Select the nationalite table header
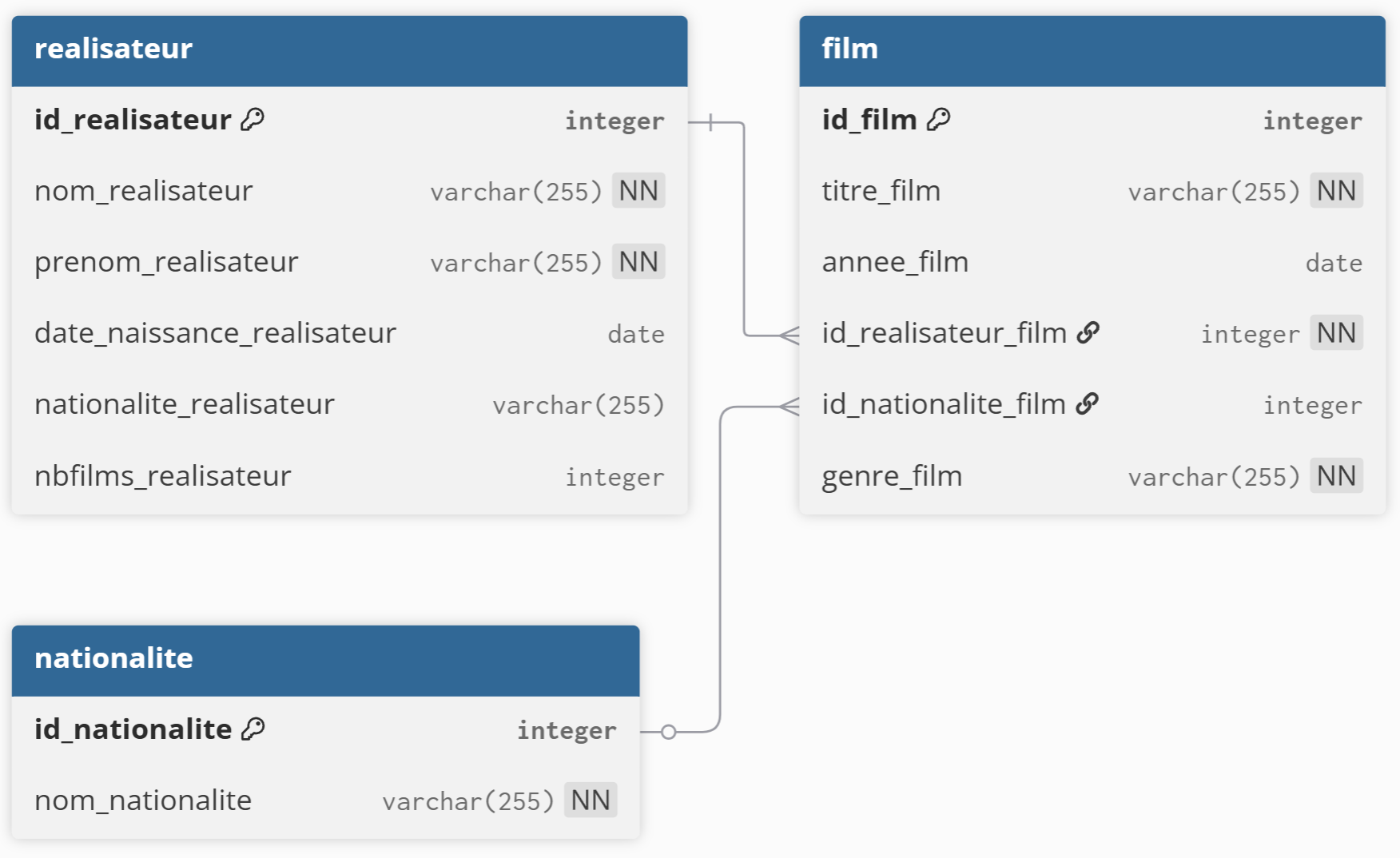 (325, 660)
